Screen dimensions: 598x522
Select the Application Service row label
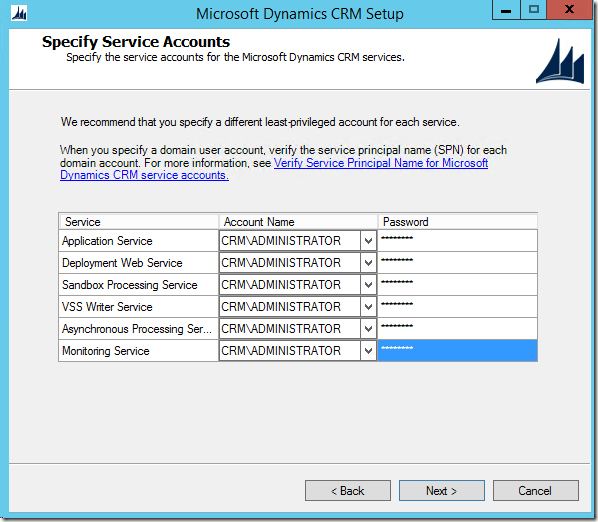[107, 241]
